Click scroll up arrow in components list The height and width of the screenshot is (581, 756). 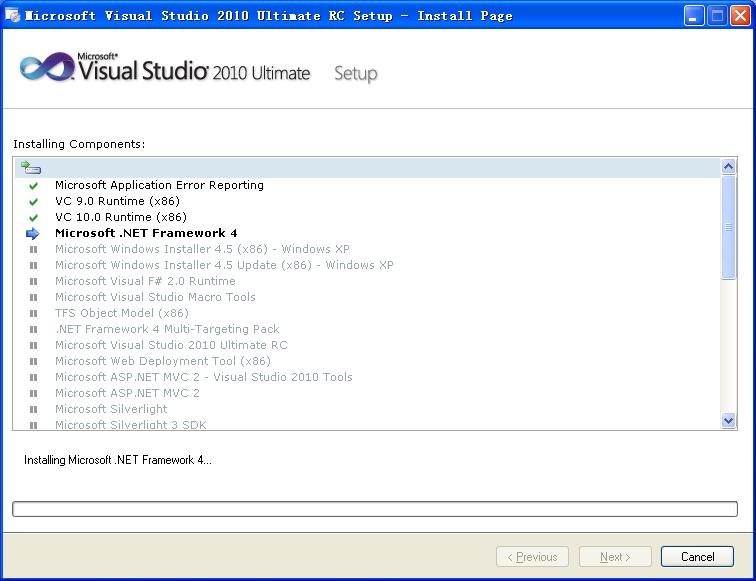[x=729, y=166]
